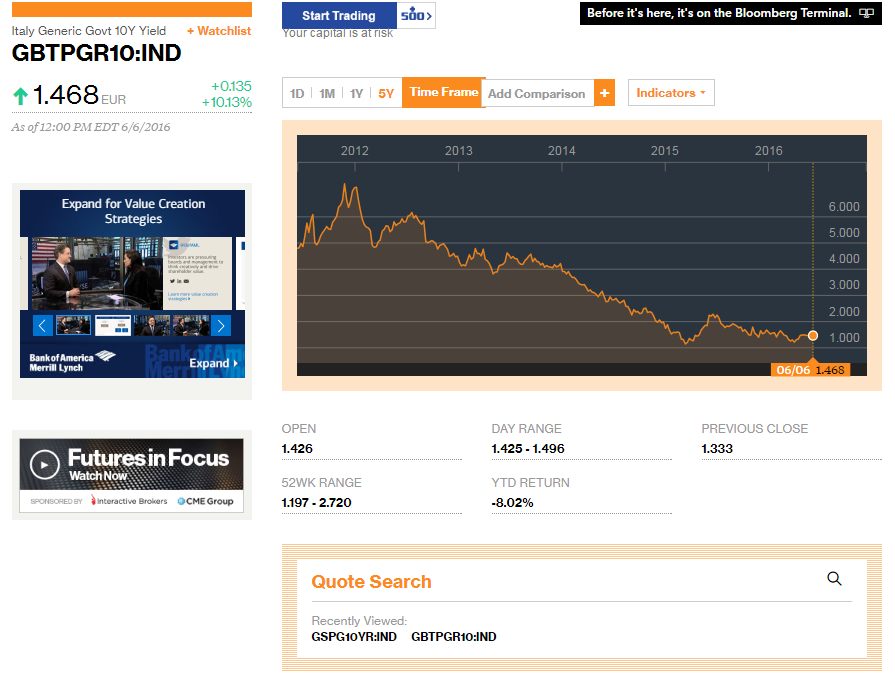The height and width of the screenshot is (685, 895).
Task: Click the Bank of America Merrill Lynch logo
Action: (72, 361)
